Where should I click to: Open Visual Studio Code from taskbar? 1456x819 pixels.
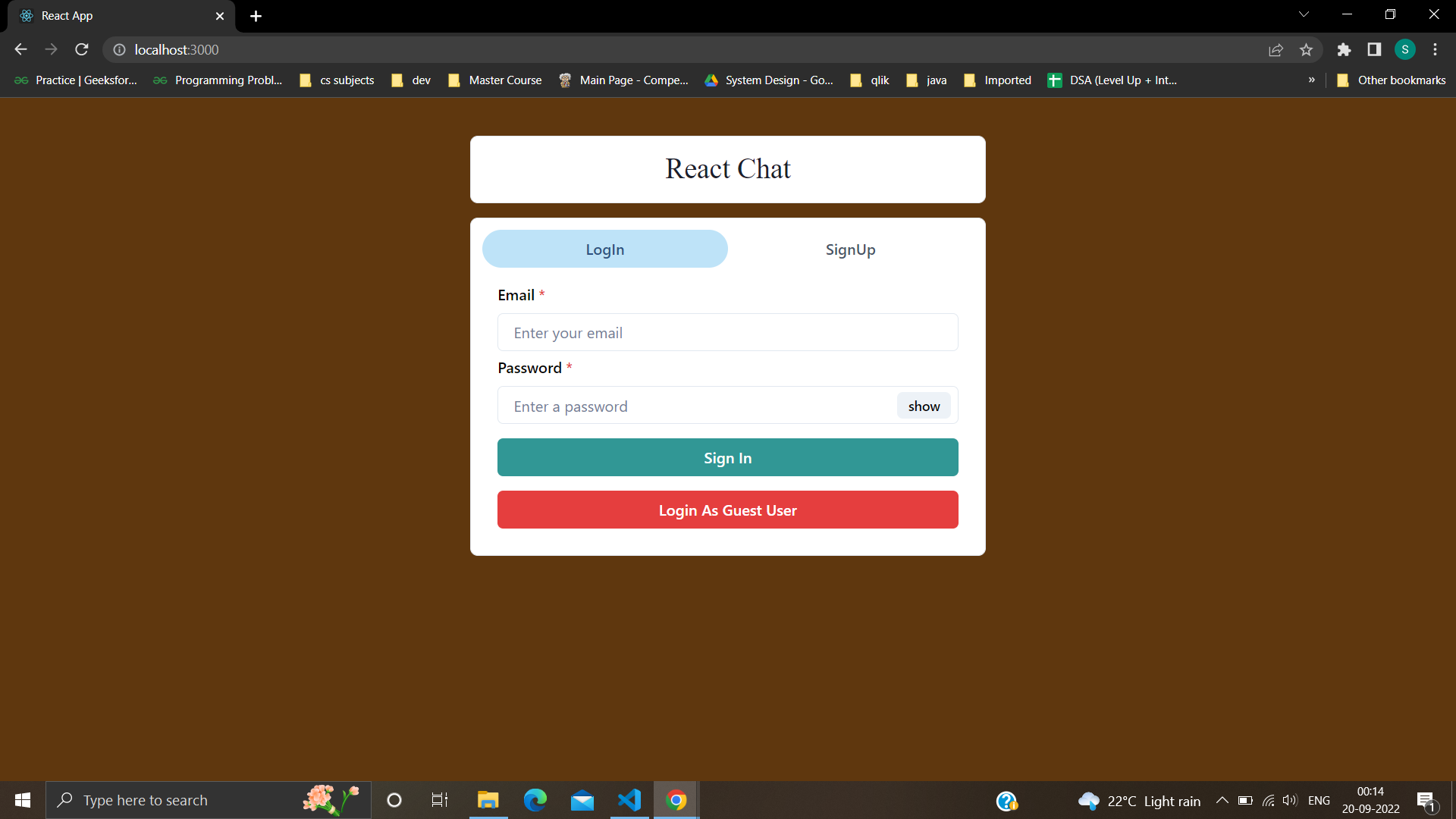click(629, 800)
